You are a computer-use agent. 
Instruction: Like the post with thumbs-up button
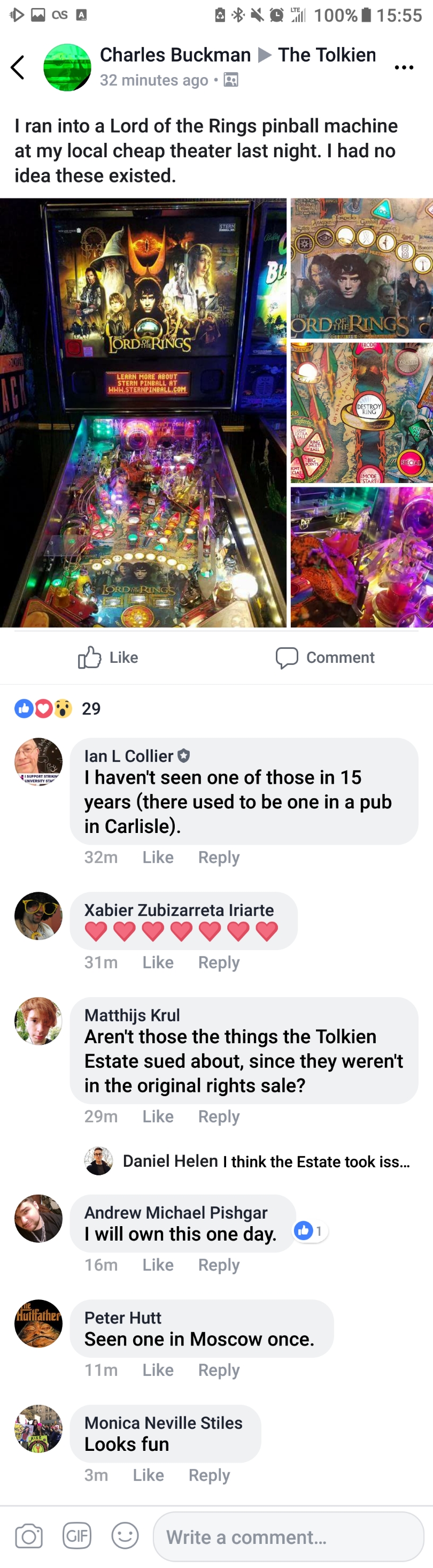pyautogui.click(x=108, y=657)
